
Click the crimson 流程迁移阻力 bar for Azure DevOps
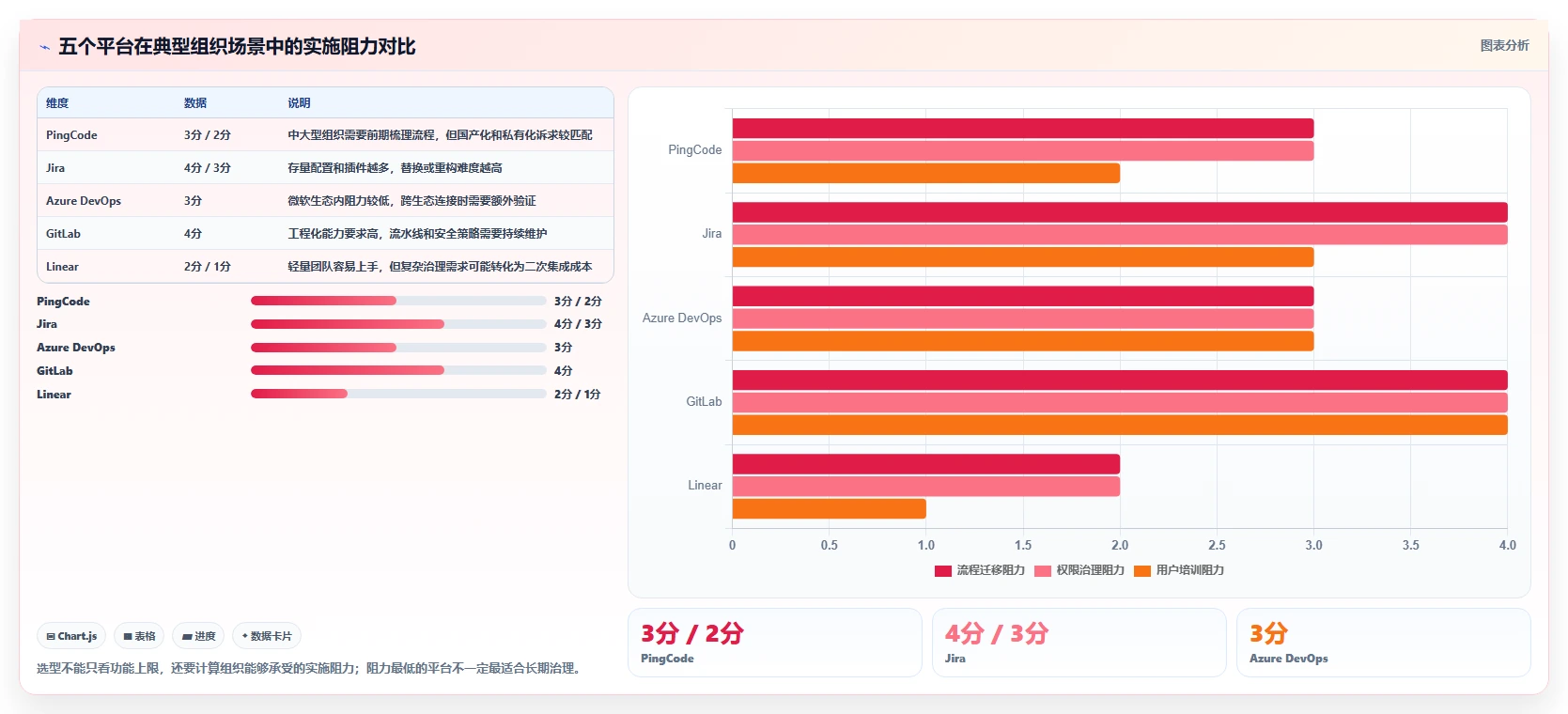coord(1023,296)
